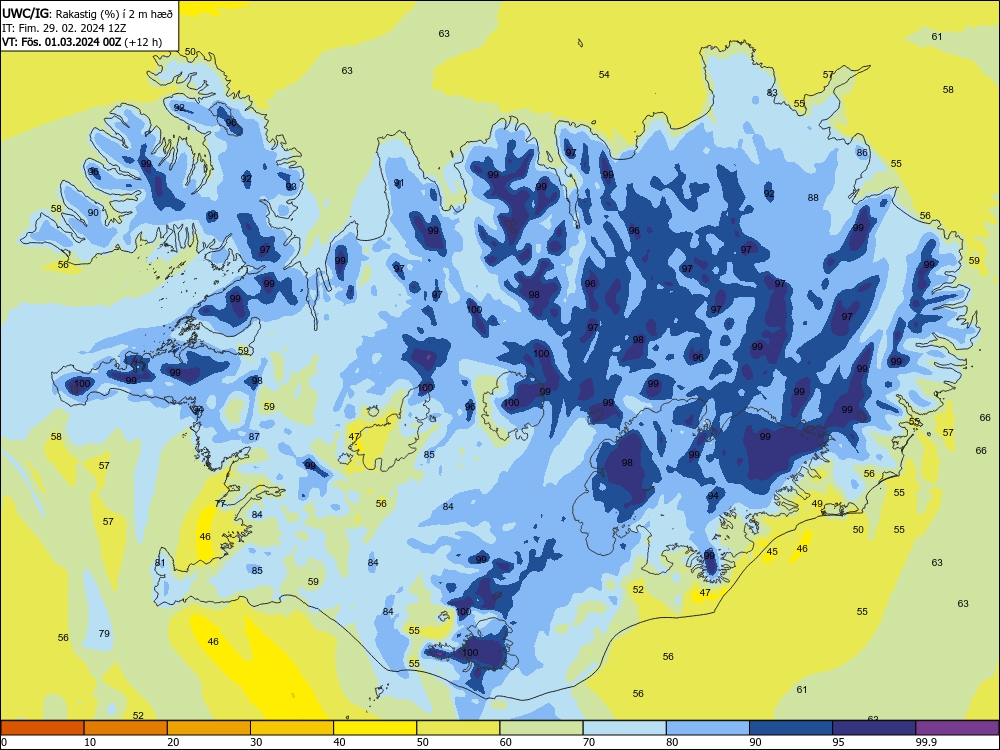This screenshot has height=750, width=1000.
Task: Select the map value '45'
Action: 772,552
